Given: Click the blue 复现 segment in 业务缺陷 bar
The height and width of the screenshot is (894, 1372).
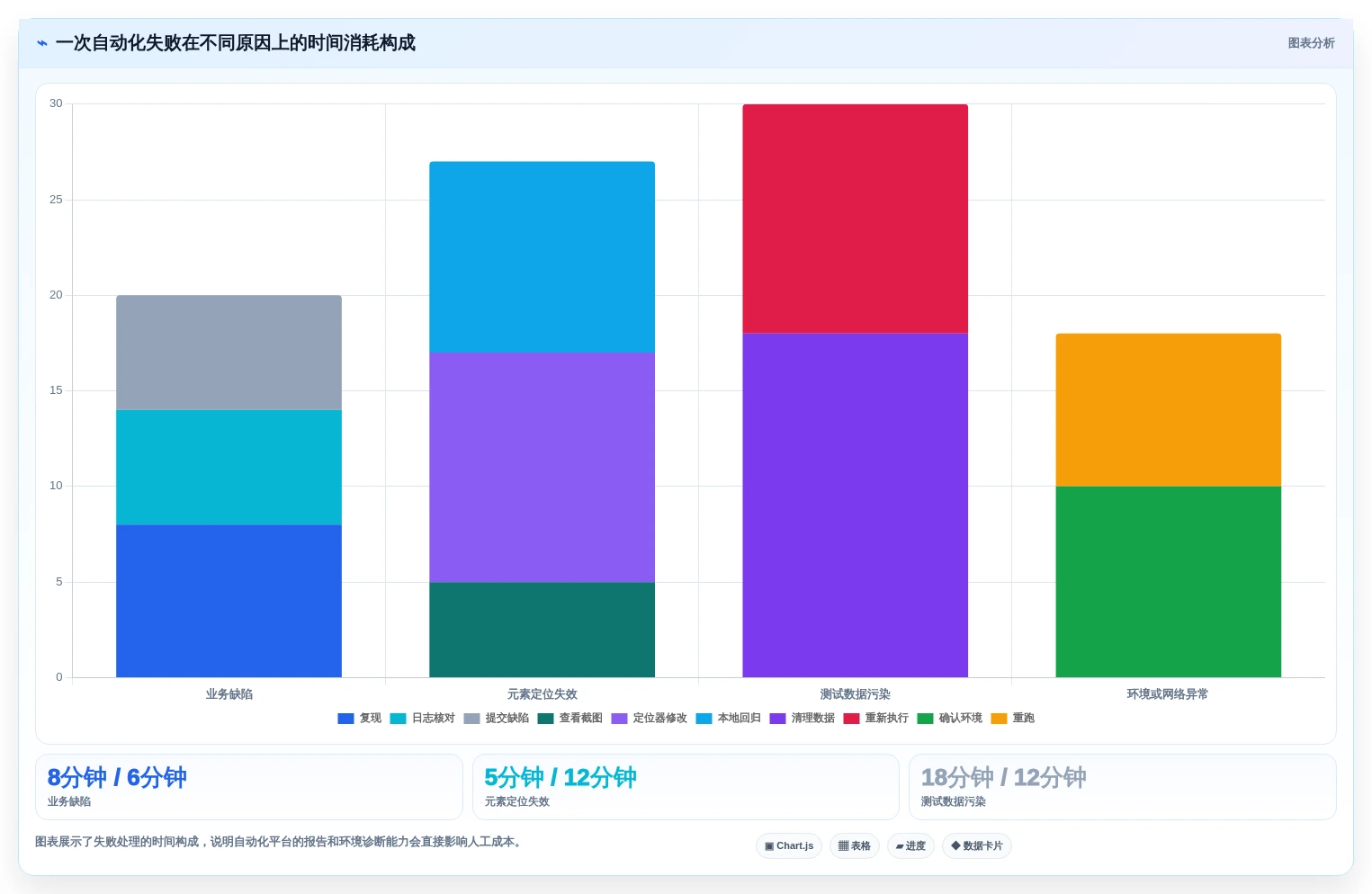Looking at the screenshot, I should 229,601.
